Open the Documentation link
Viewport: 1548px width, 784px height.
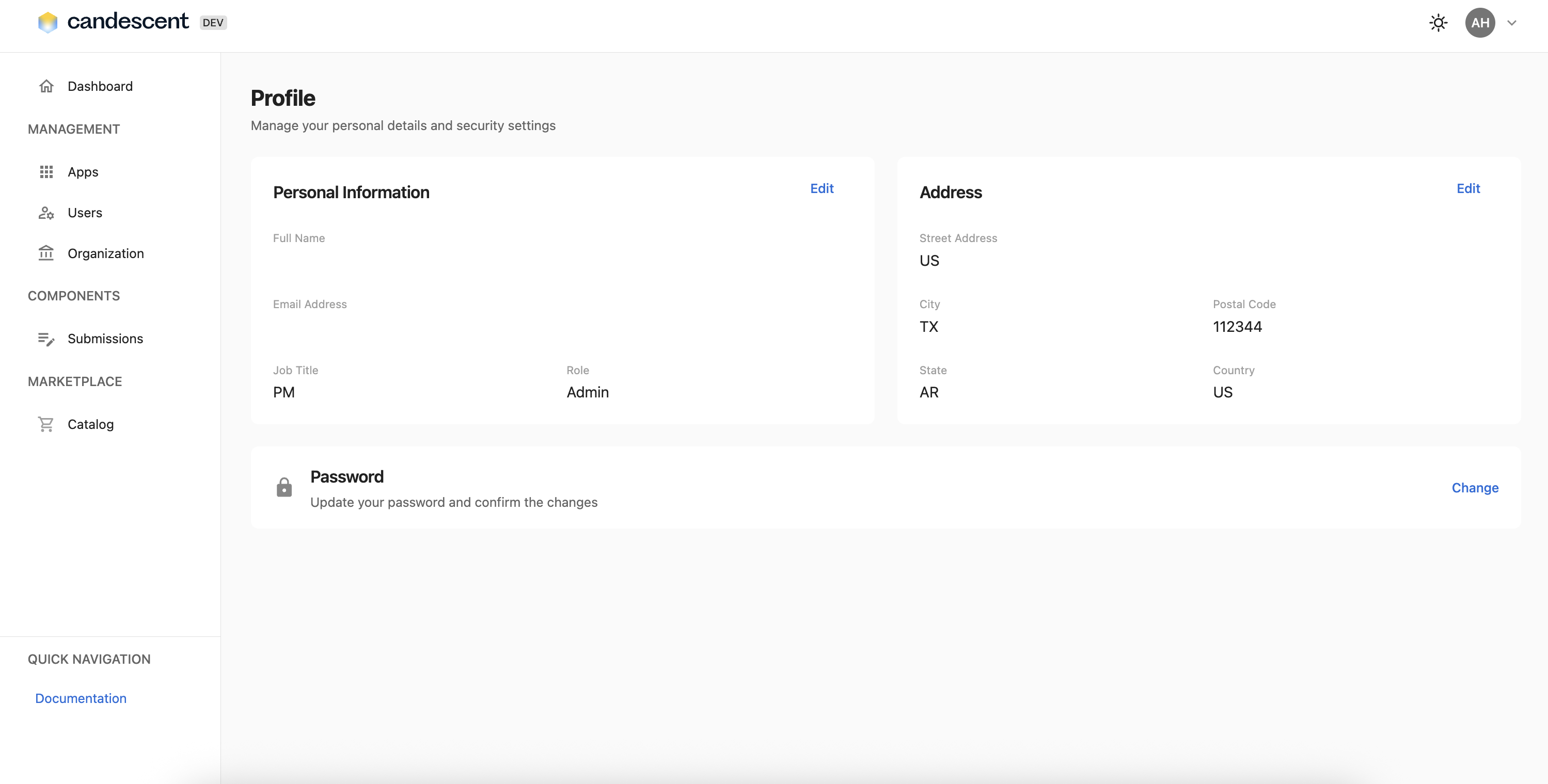click(x=81, y=698)
